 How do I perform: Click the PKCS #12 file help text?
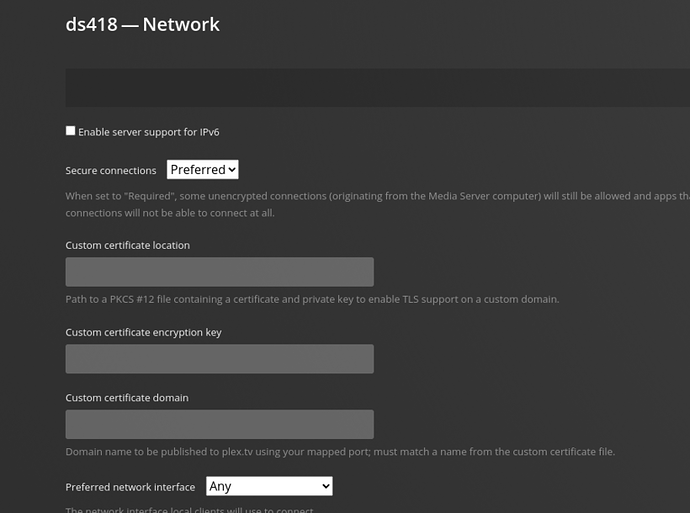(x=312, y=299)
